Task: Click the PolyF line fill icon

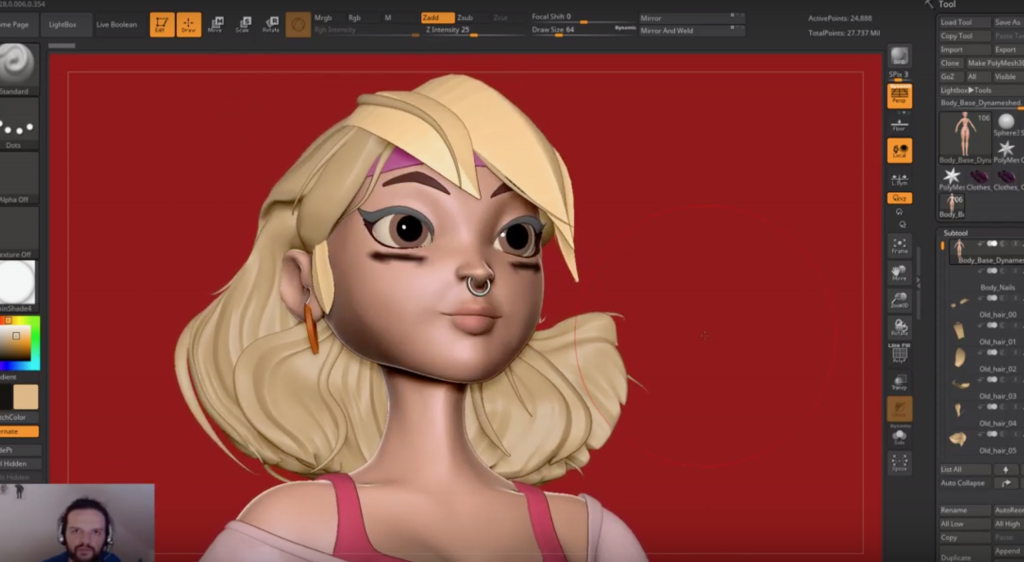Action: pos(899,354)
